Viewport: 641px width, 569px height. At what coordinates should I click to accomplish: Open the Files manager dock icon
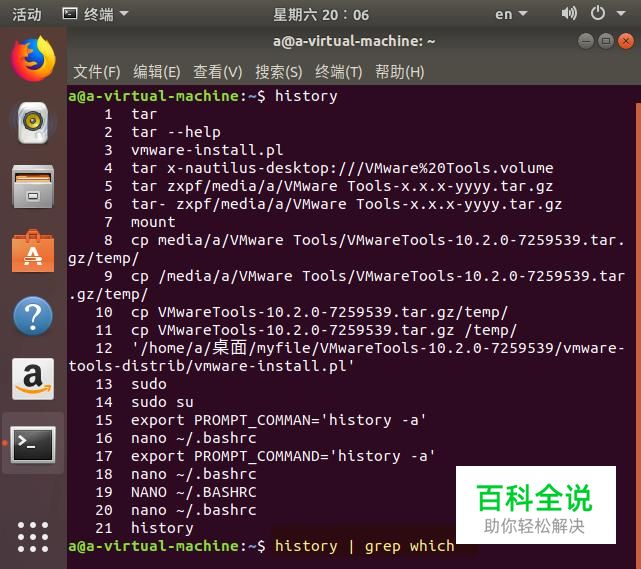[33, 186]
